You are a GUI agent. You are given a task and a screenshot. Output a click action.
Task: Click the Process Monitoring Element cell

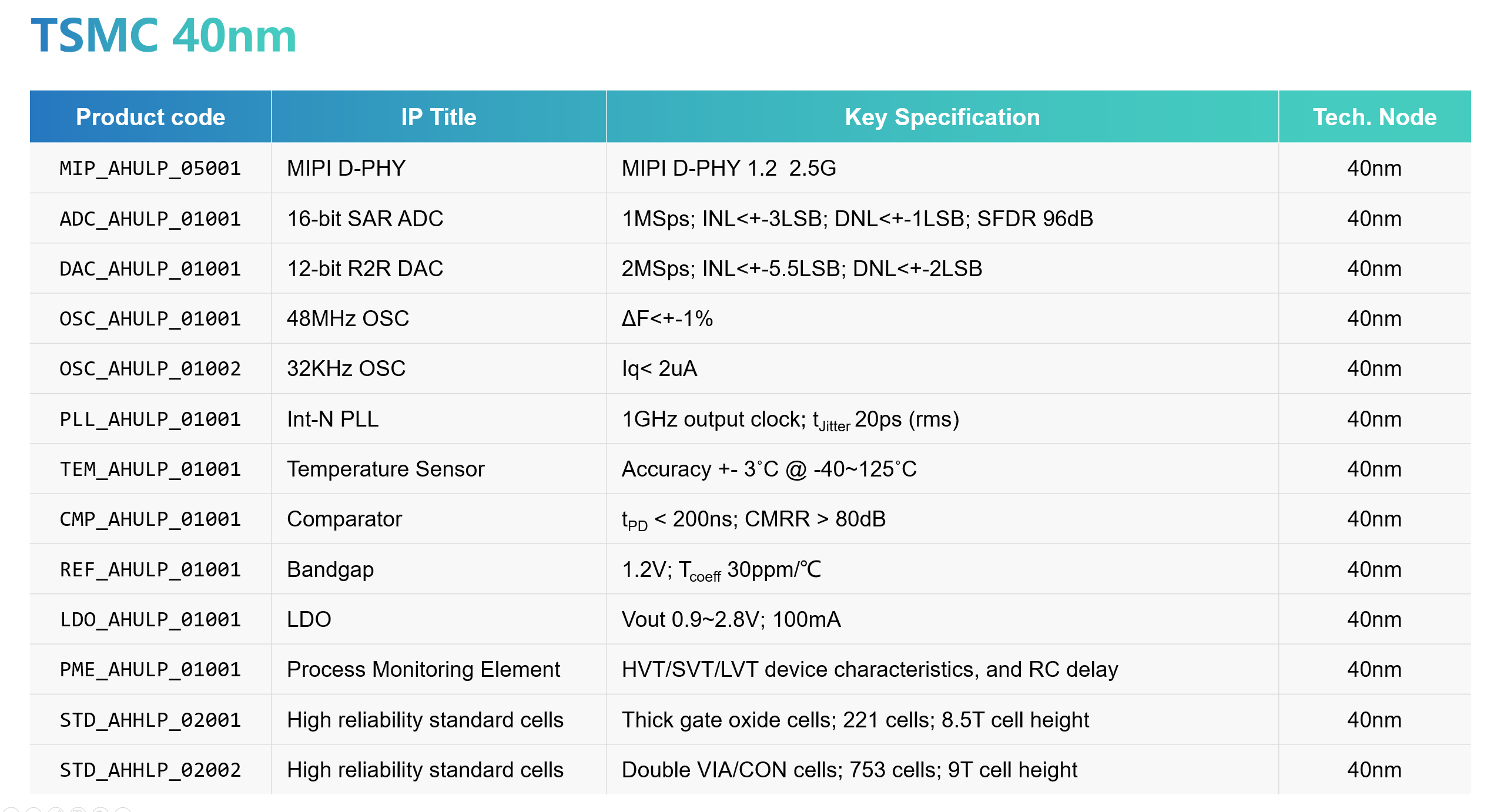coord(423,669)
